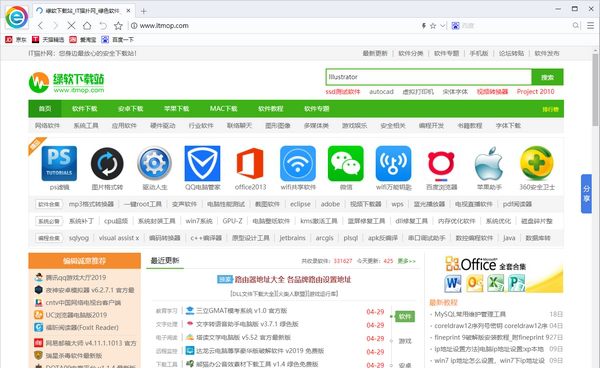Open the 图片格式转 converter icon

(107, 163)
